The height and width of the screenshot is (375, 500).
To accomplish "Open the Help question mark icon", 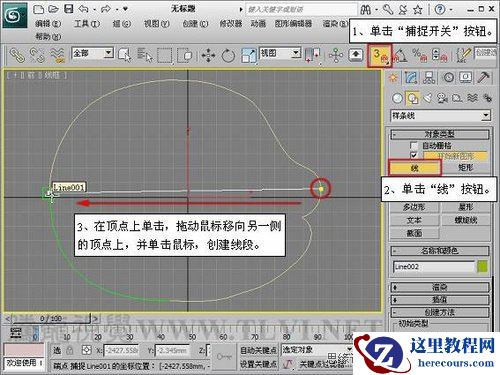I will pos(440,9).
